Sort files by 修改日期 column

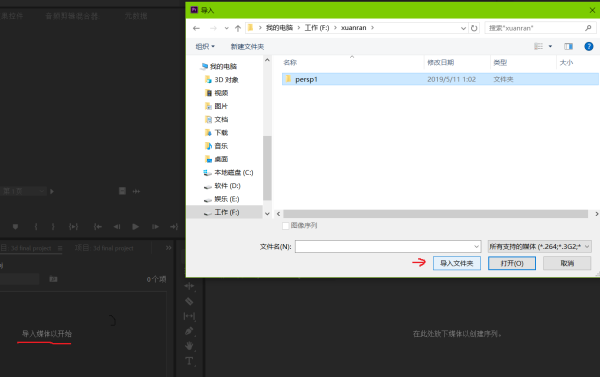pyautogui.click(x=440, y=62)
